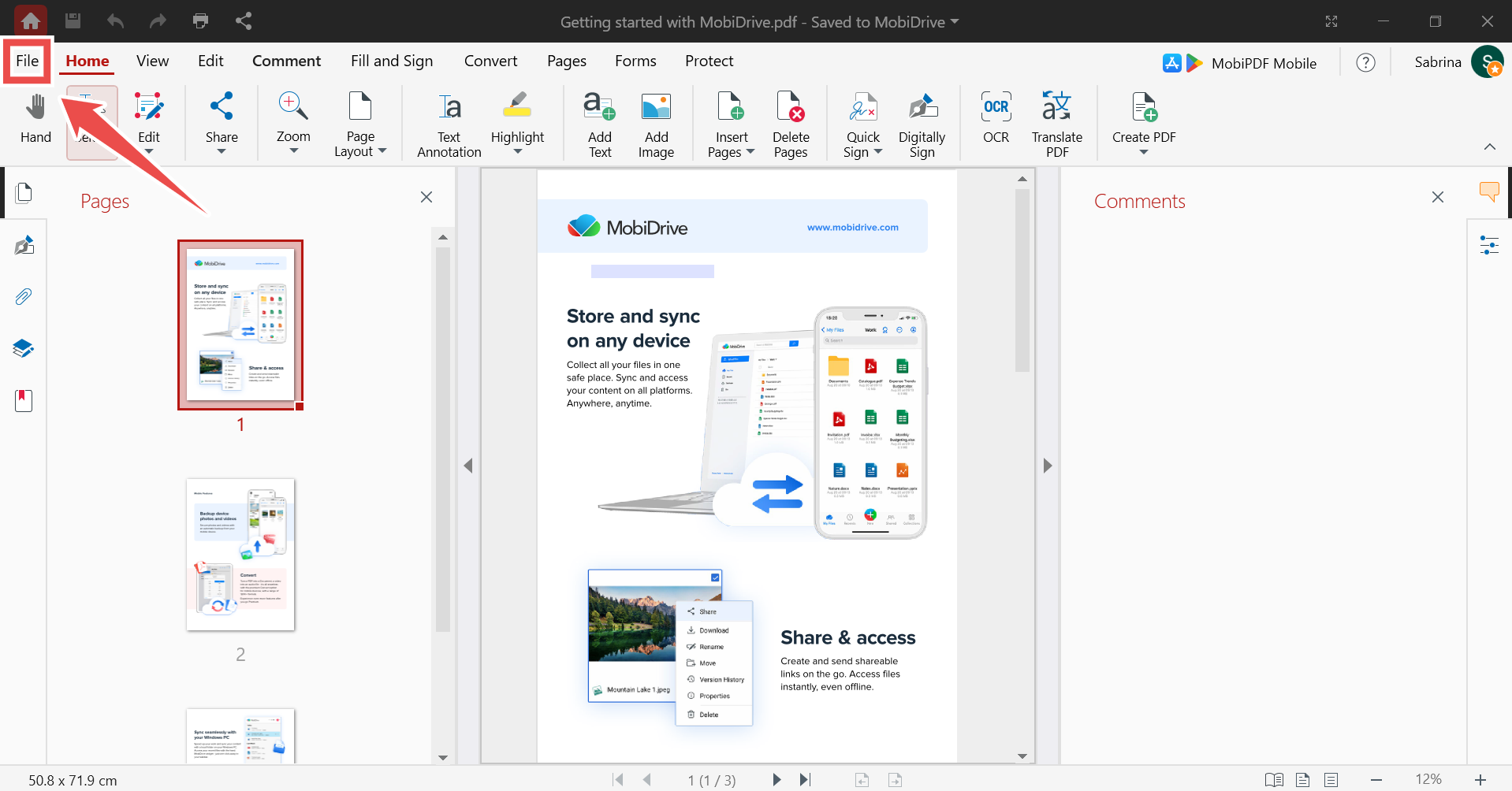Image resolution: width=1512 pixels, height=791 pixels.
Task: Open the help question mark icon
Action: 1365,62
